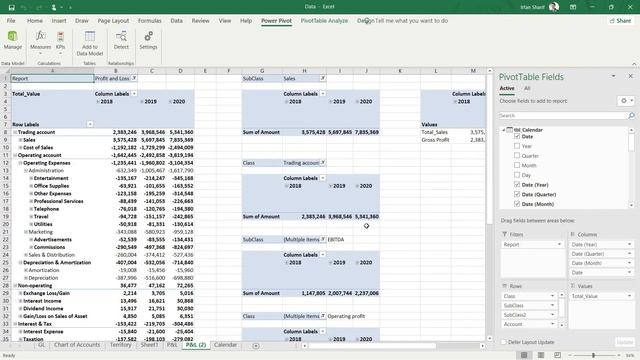This screenshot has height=360, width=640.
Task: Click the Search box in PivotTable Fields
Action: click(x=563, y=116)
